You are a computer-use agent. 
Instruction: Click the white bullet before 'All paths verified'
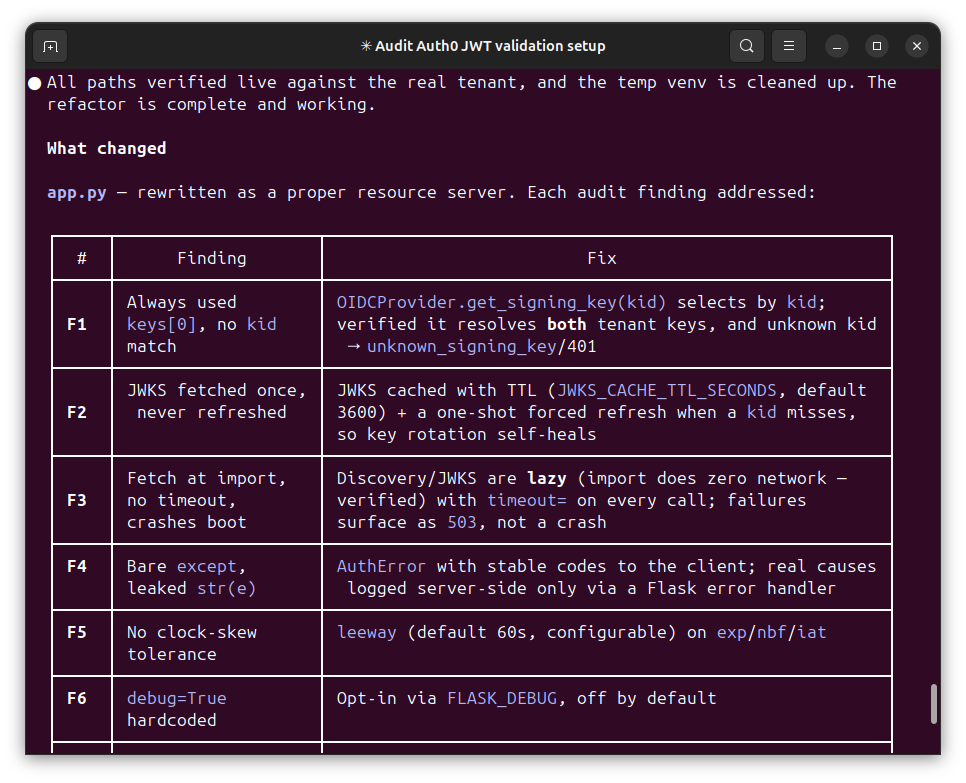[34, 83]
